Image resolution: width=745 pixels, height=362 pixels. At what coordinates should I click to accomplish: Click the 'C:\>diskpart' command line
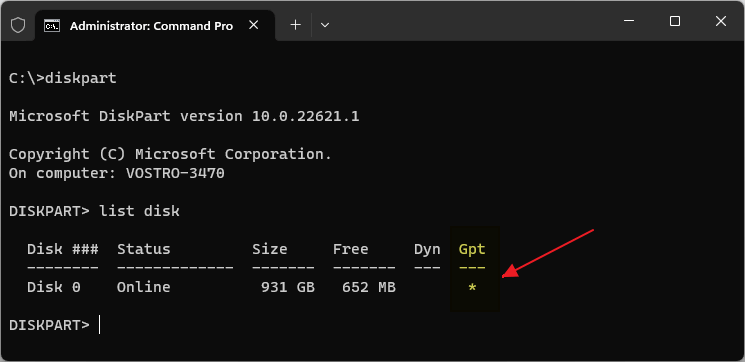click(x=63, y=78)
